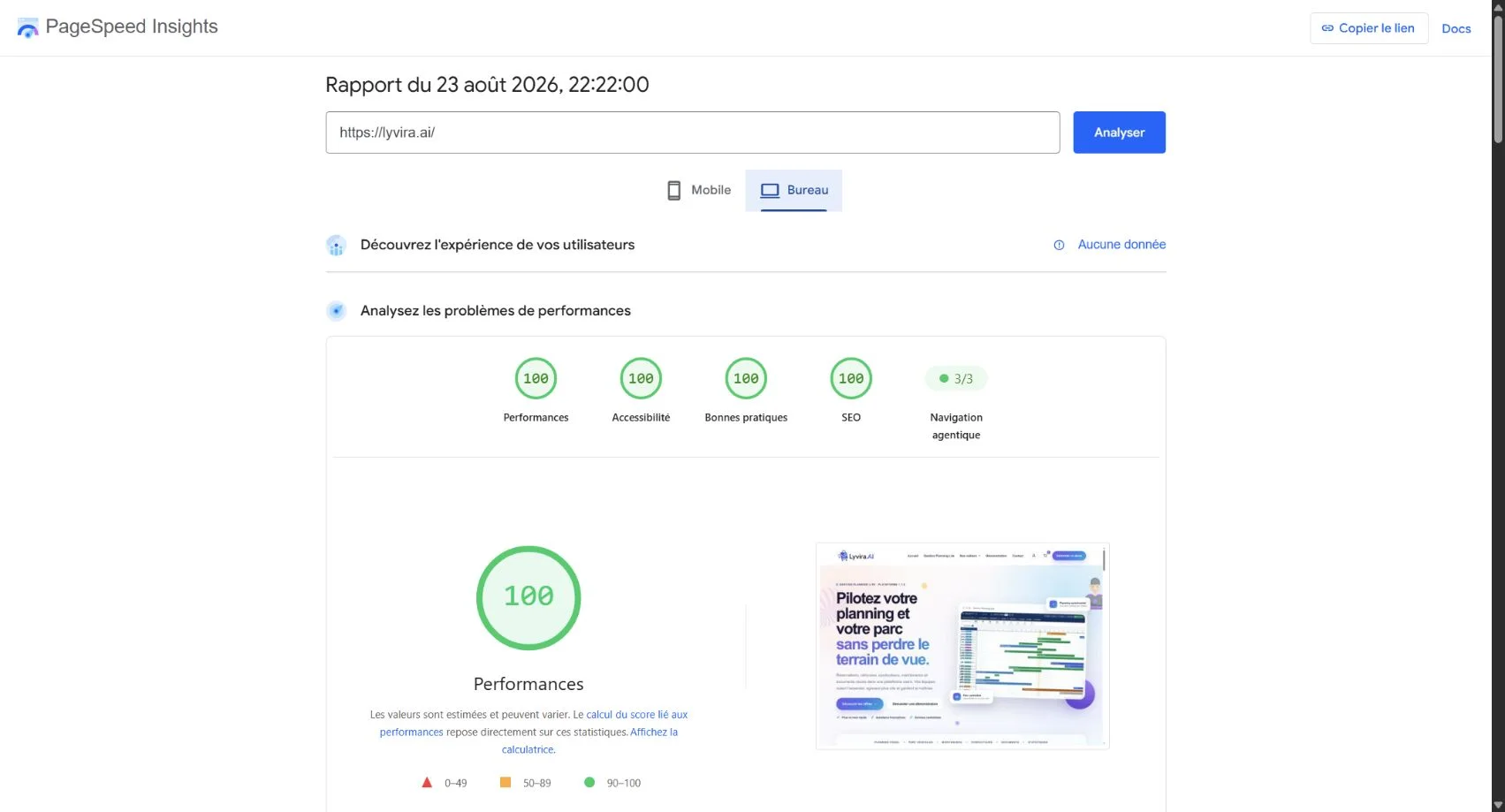Select the Bureau tab
The width and height of the screenshot is (1505, 812).
[794, 190]
